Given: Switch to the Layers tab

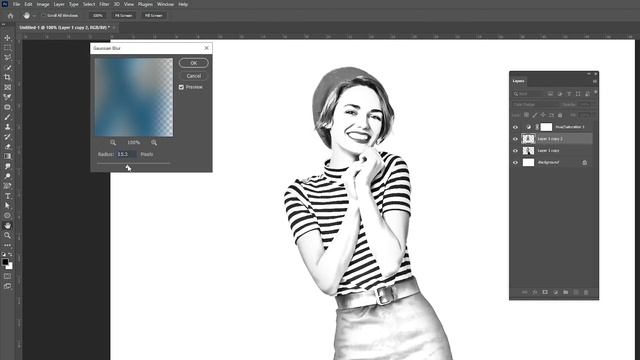Looking at the screenshot, I should point(518,81).
